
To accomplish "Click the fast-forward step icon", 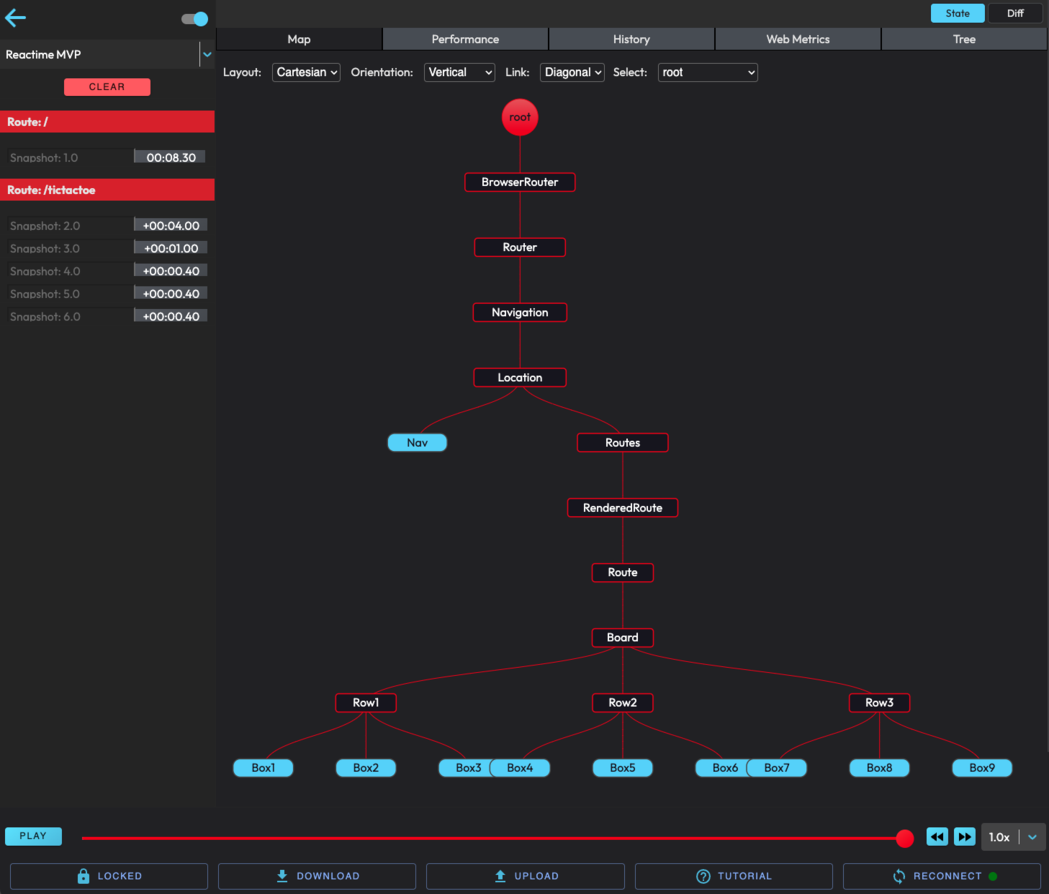I will (965, 836).
